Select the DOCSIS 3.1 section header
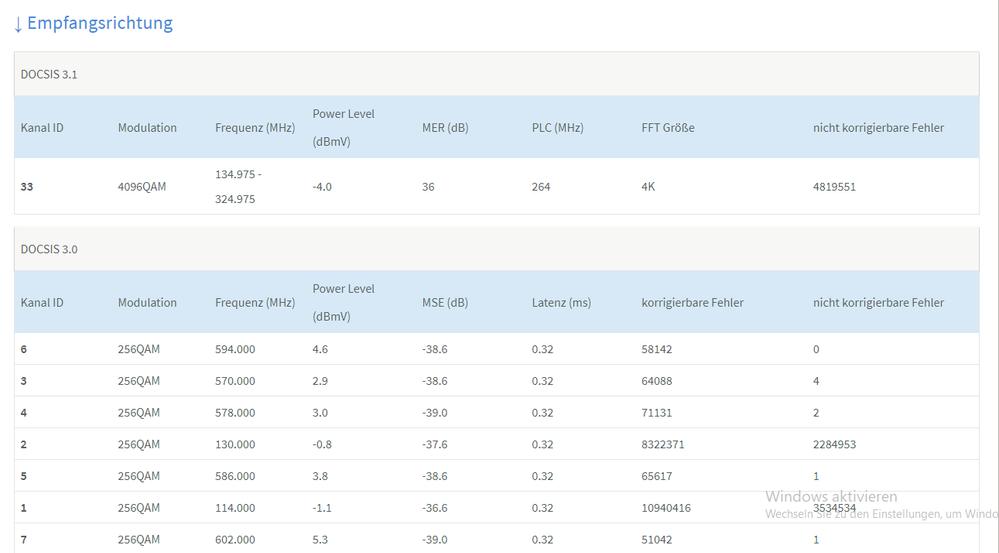This screenshot has width=999, height=553. pos(49,74)
